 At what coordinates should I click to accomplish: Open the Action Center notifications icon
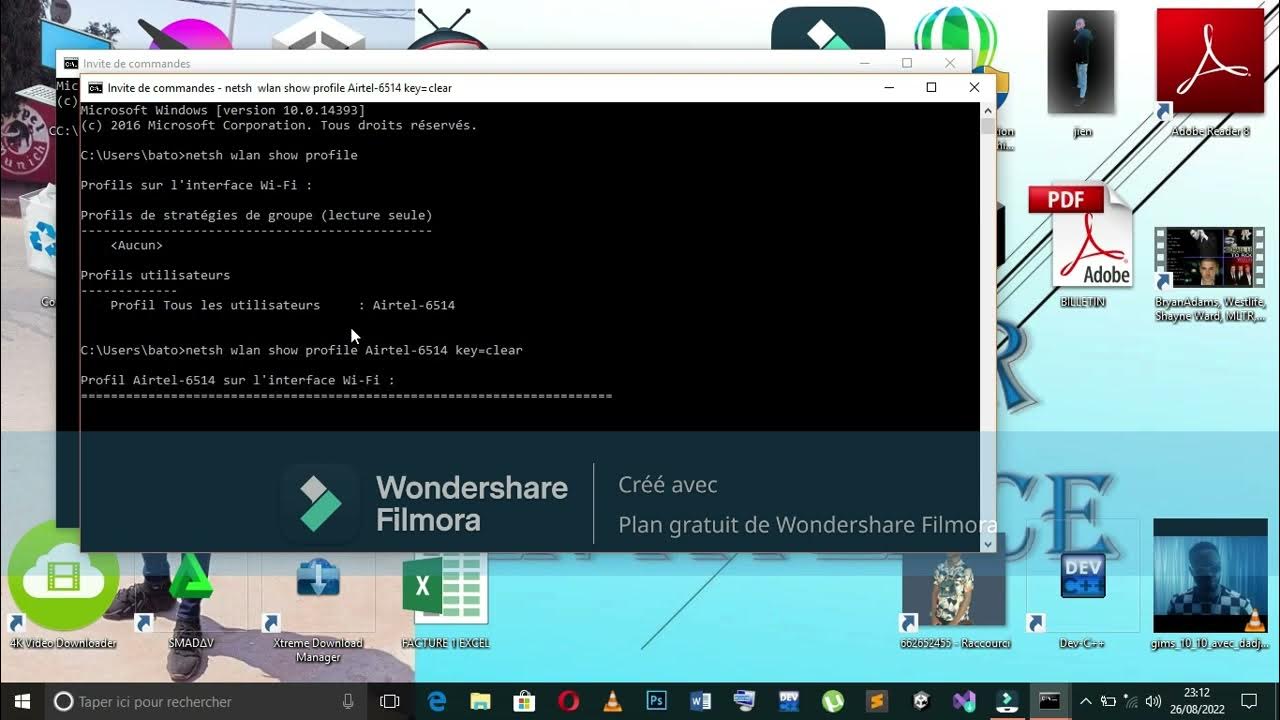1249,701
